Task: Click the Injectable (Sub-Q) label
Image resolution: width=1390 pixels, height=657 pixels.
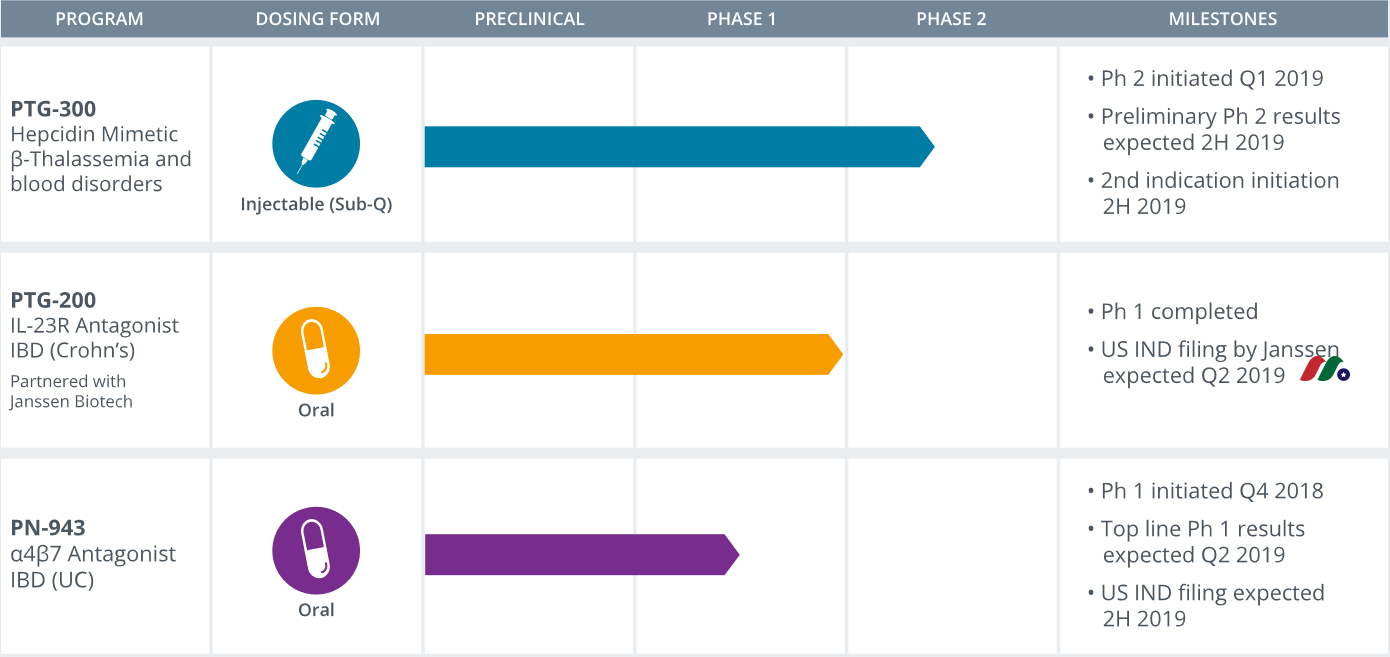Action: tap(316, 205)
